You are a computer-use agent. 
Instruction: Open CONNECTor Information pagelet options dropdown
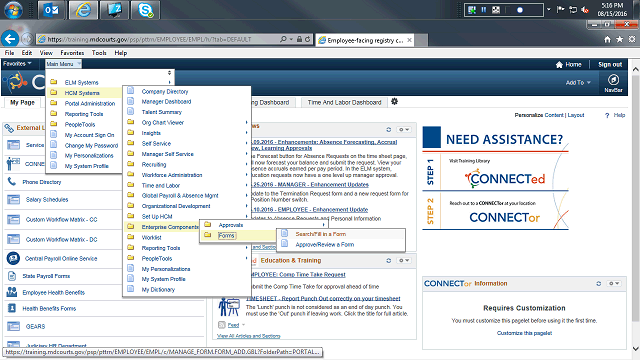pos(614,283)
